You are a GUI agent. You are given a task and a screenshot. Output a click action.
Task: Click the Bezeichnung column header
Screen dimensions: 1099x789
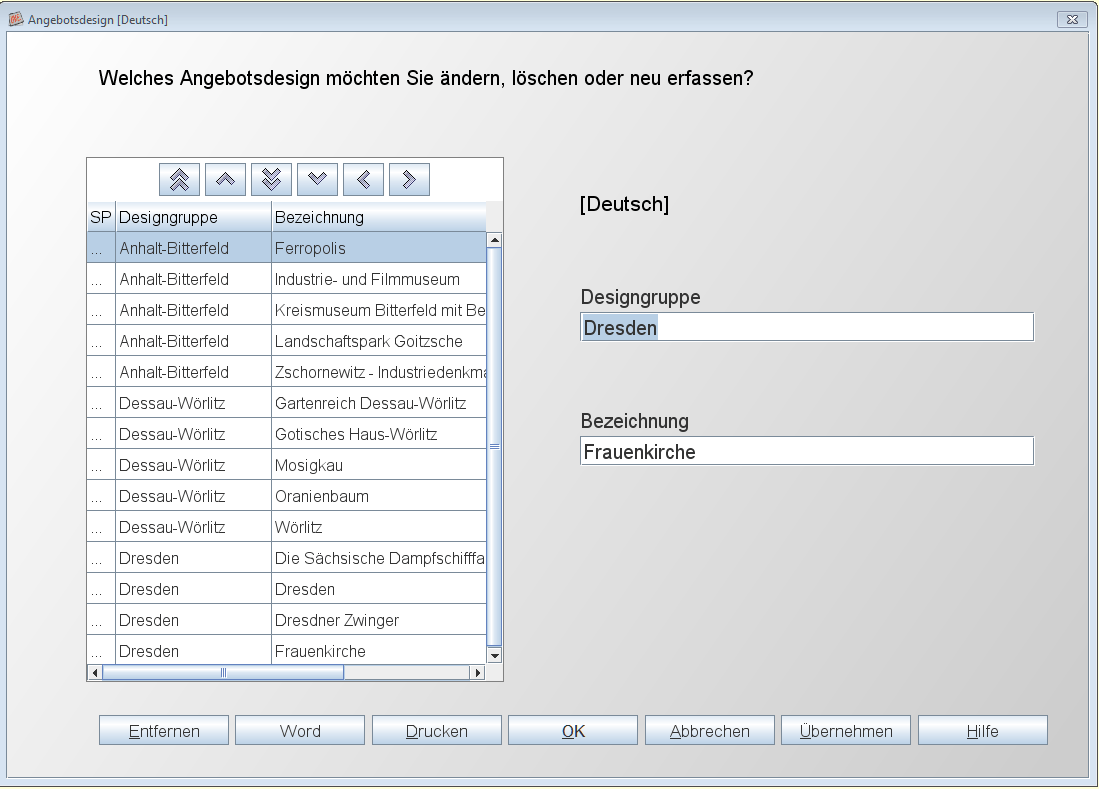click(x=378, y=217)
